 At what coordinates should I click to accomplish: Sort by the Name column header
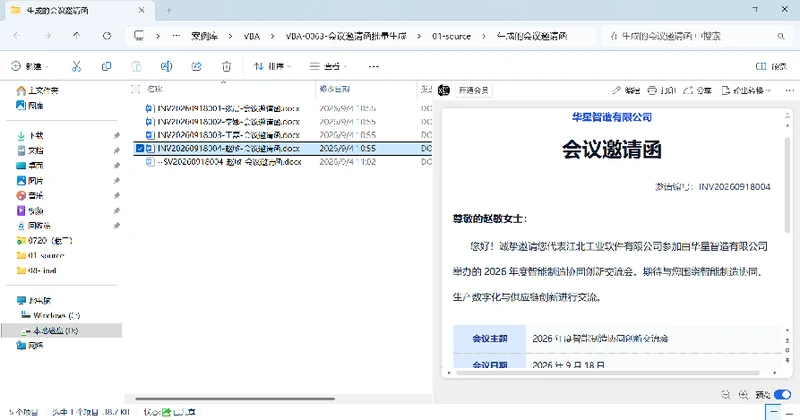pos(223,89)
